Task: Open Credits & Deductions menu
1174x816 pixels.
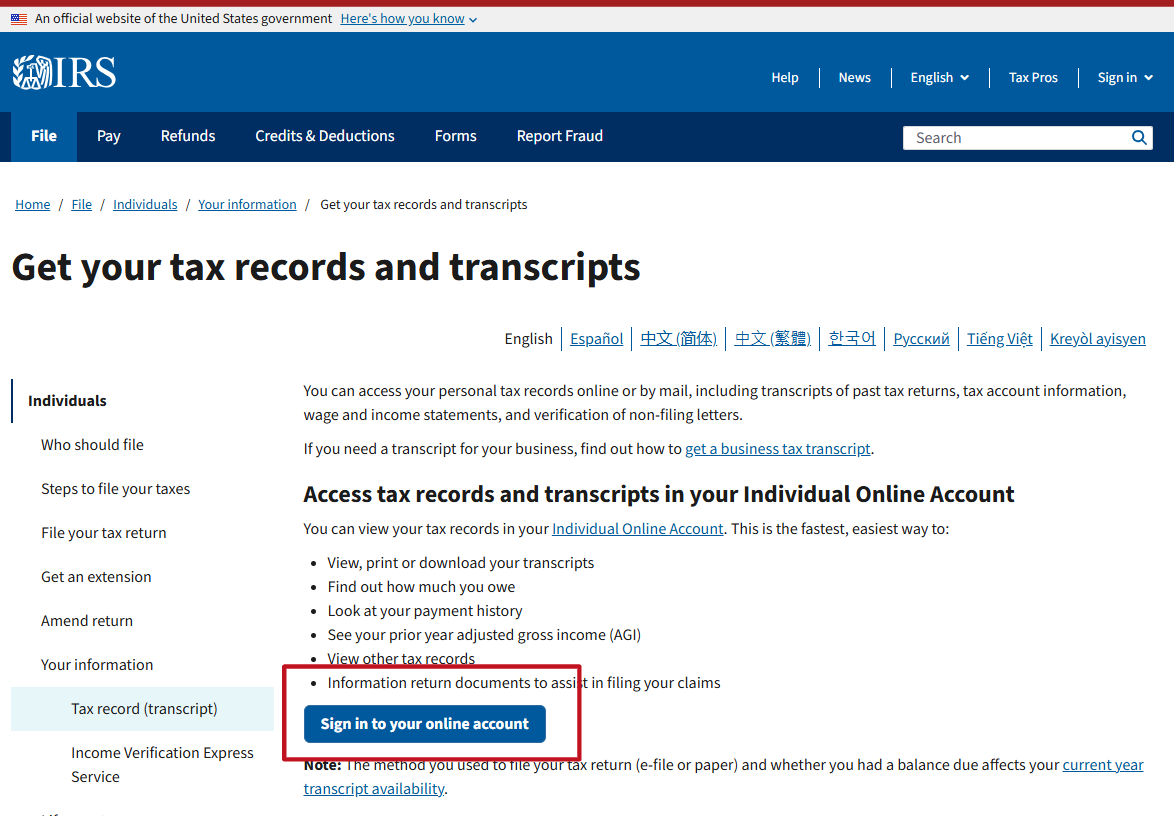Action: 325,136
